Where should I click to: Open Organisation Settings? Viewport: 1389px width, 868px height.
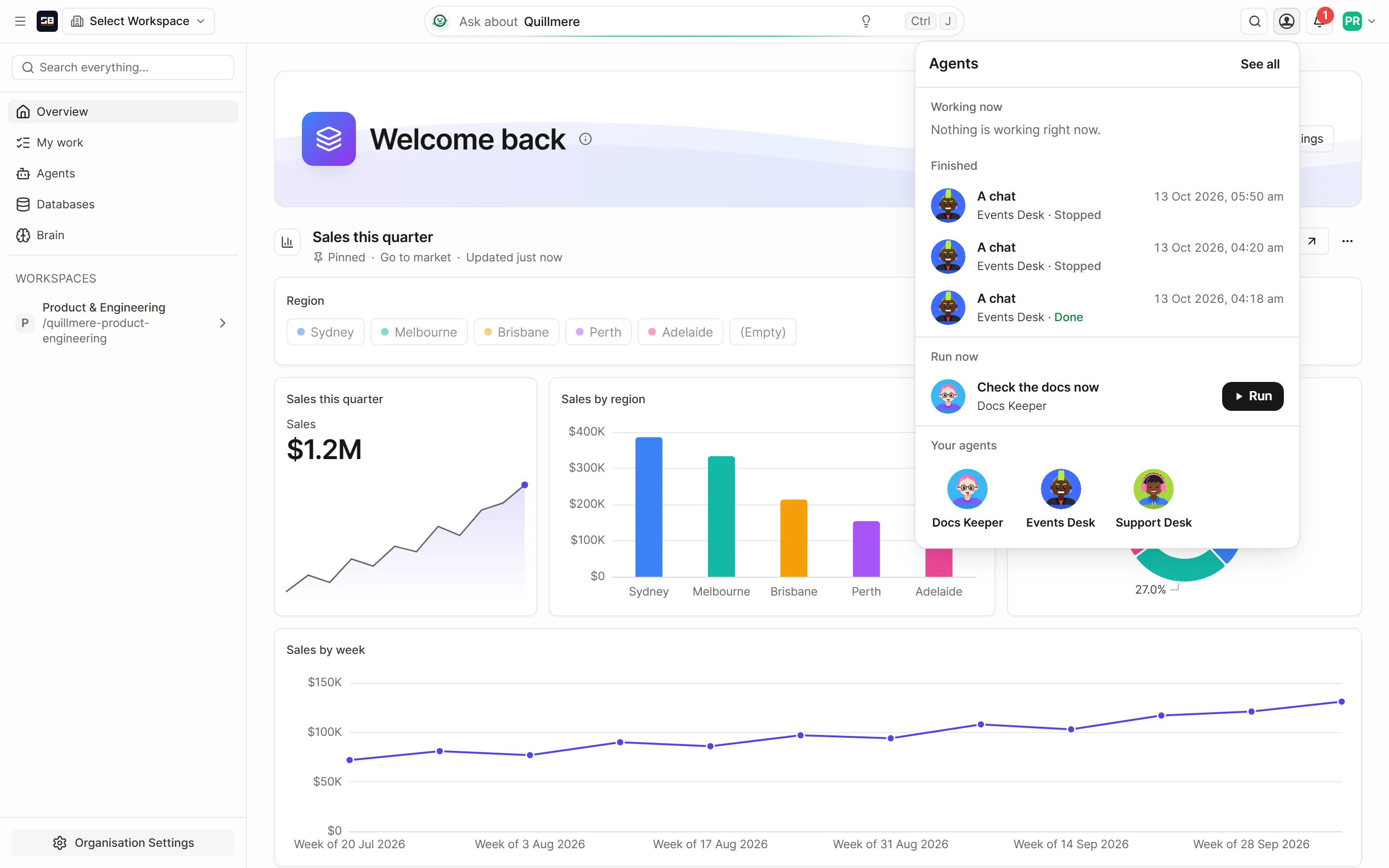[x=123, y=843]
